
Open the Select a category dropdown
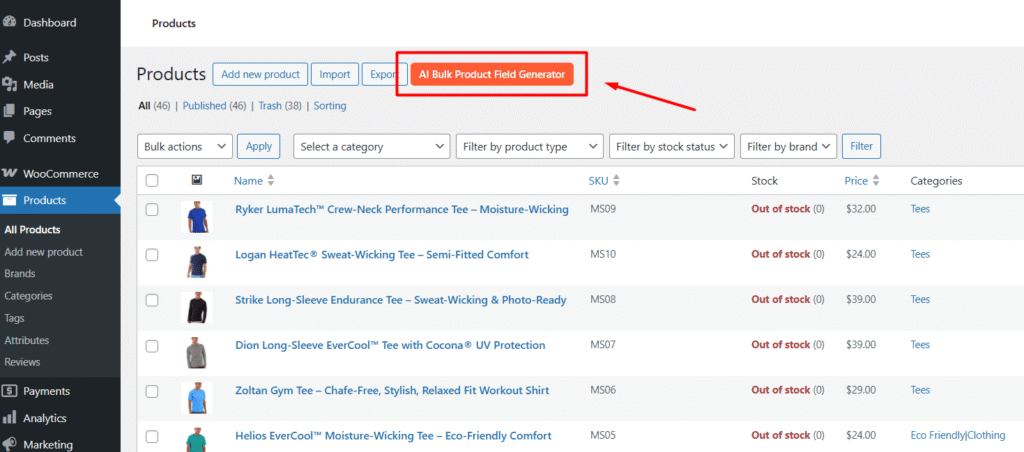[372, 146]
